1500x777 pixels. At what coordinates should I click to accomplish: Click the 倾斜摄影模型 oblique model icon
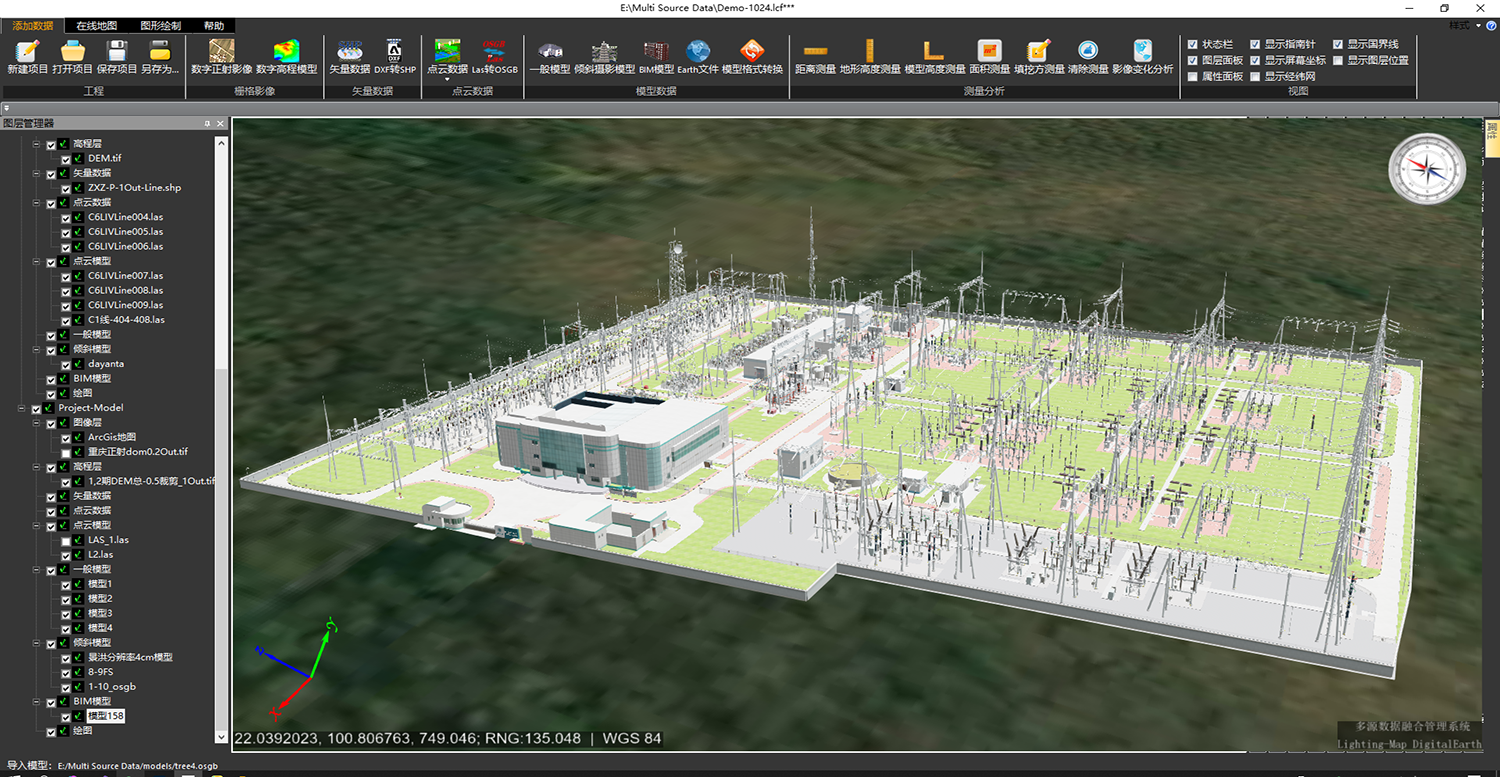pyautogui.click(x=604, y=51)
